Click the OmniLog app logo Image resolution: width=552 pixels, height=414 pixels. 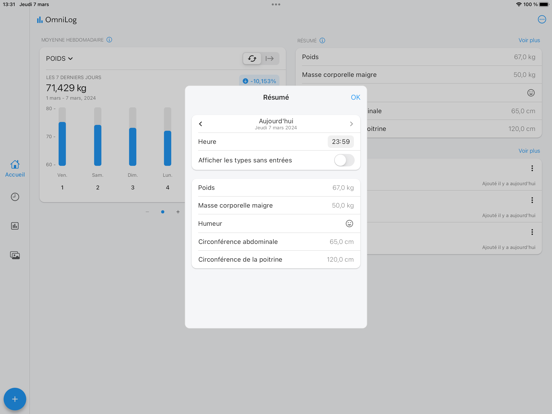(x=57, y=20)
